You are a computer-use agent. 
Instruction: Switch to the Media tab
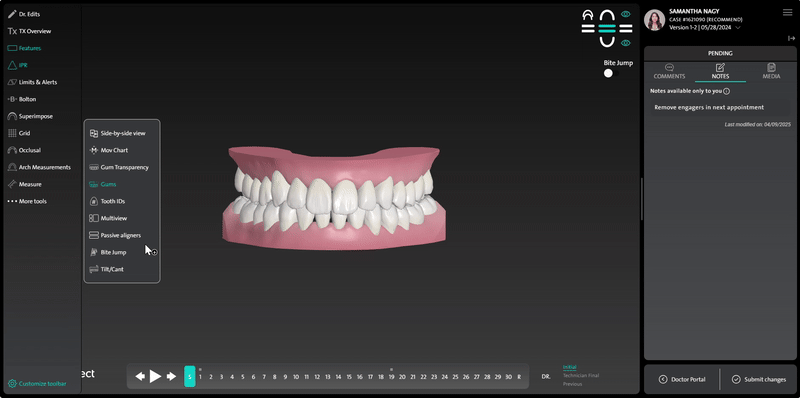[771, 71]
